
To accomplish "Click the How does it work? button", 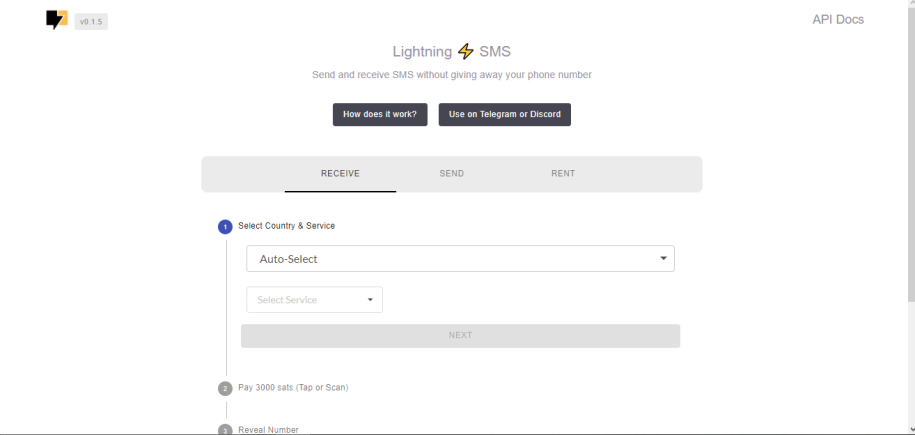I will (x=380, y=114).
